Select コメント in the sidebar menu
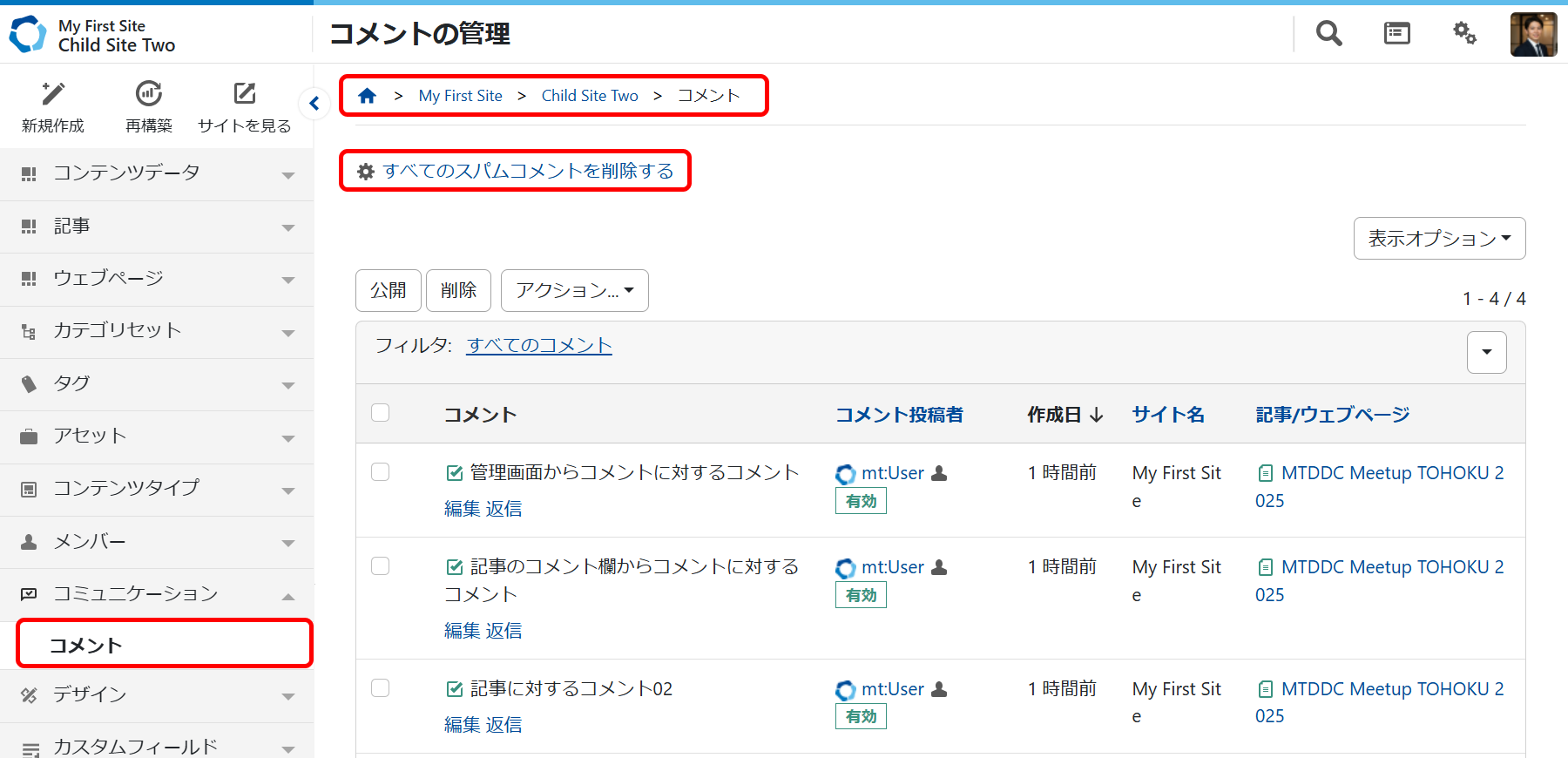 pyautogui.click(x=164, y=645)
